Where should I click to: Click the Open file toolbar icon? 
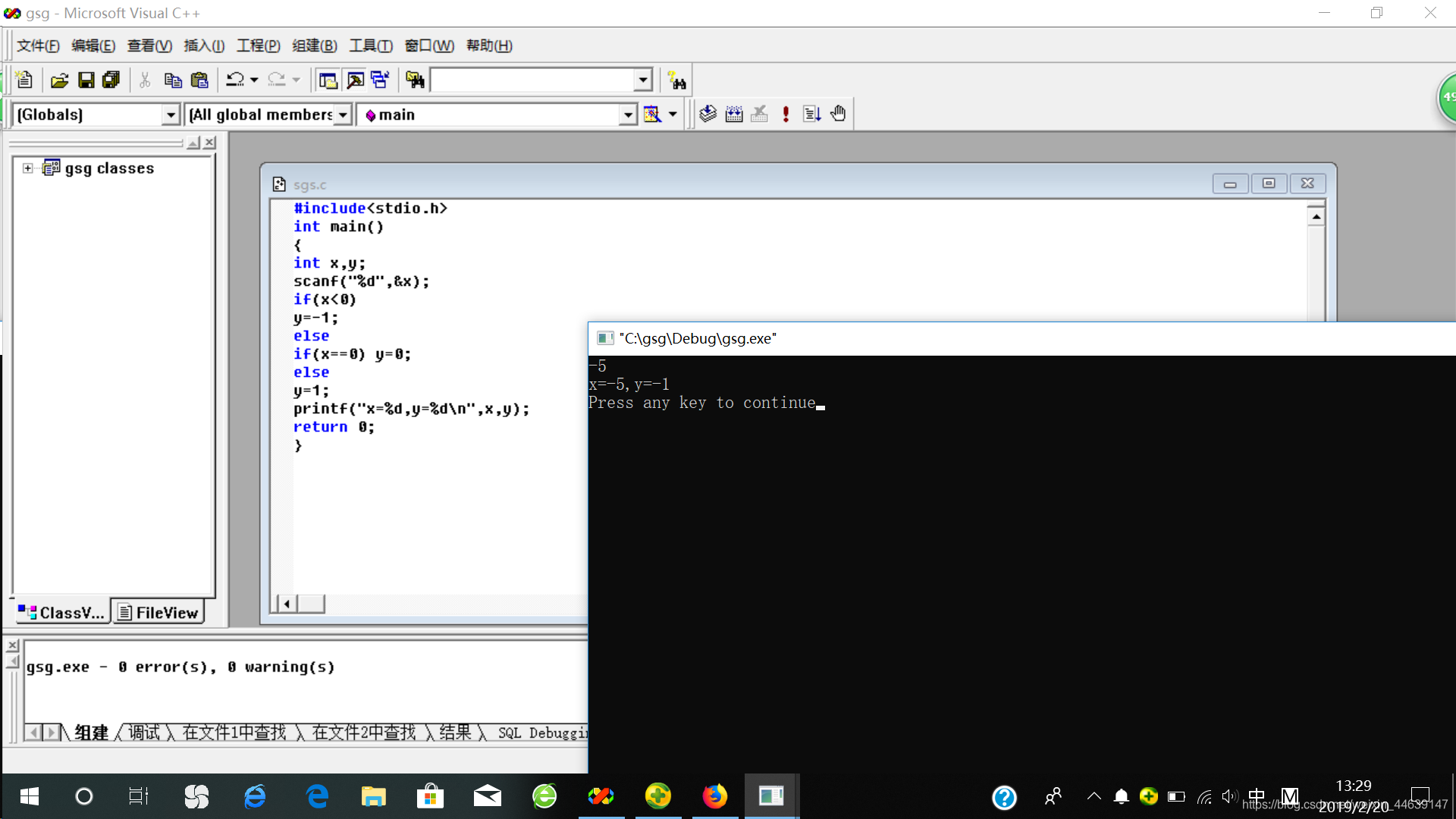pyautogui.click(x=59, y=80)
